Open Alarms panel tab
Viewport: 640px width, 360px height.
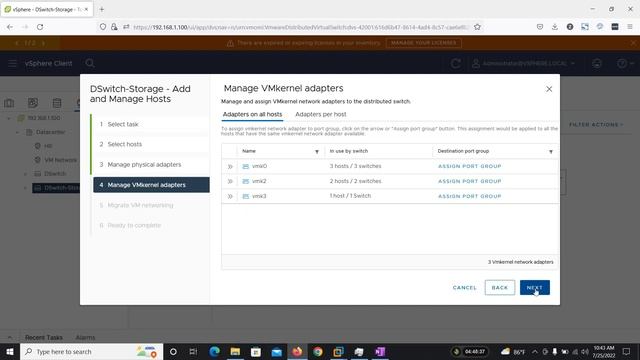85,338
